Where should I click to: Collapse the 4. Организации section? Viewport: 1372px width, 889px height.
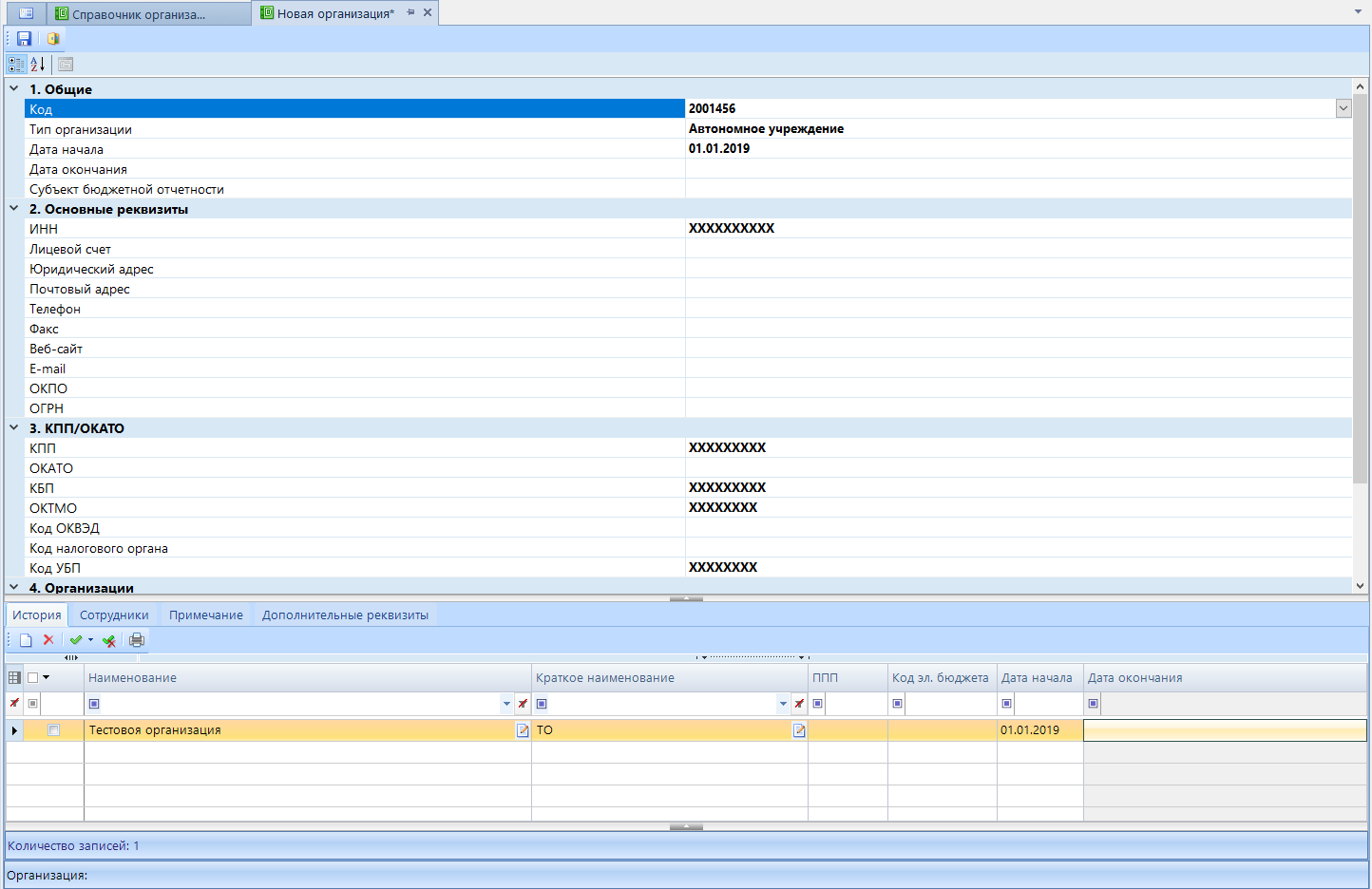[x=14, y=587]
